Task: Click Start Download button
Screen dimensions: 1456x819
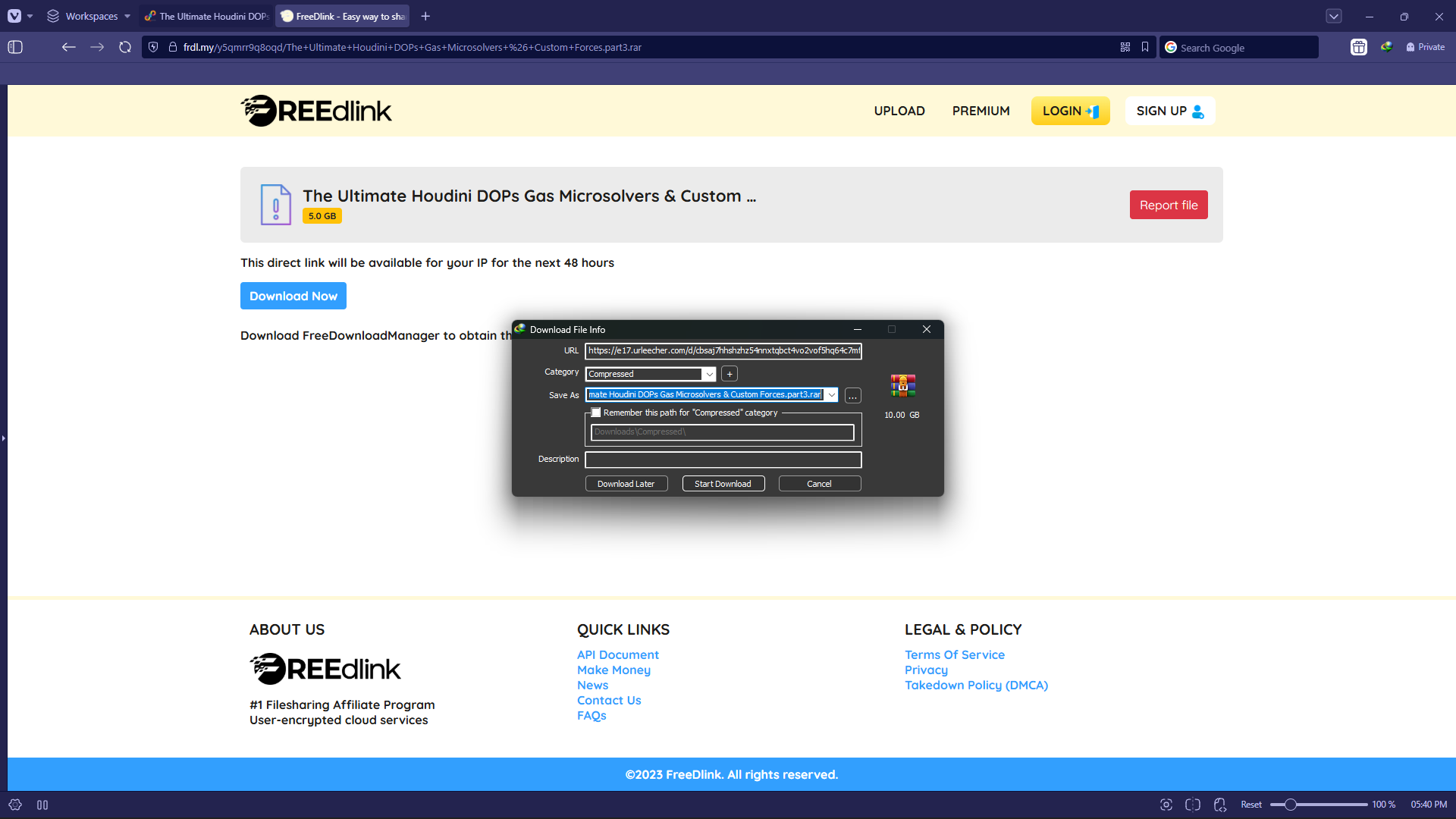Action: pos(723,484)
